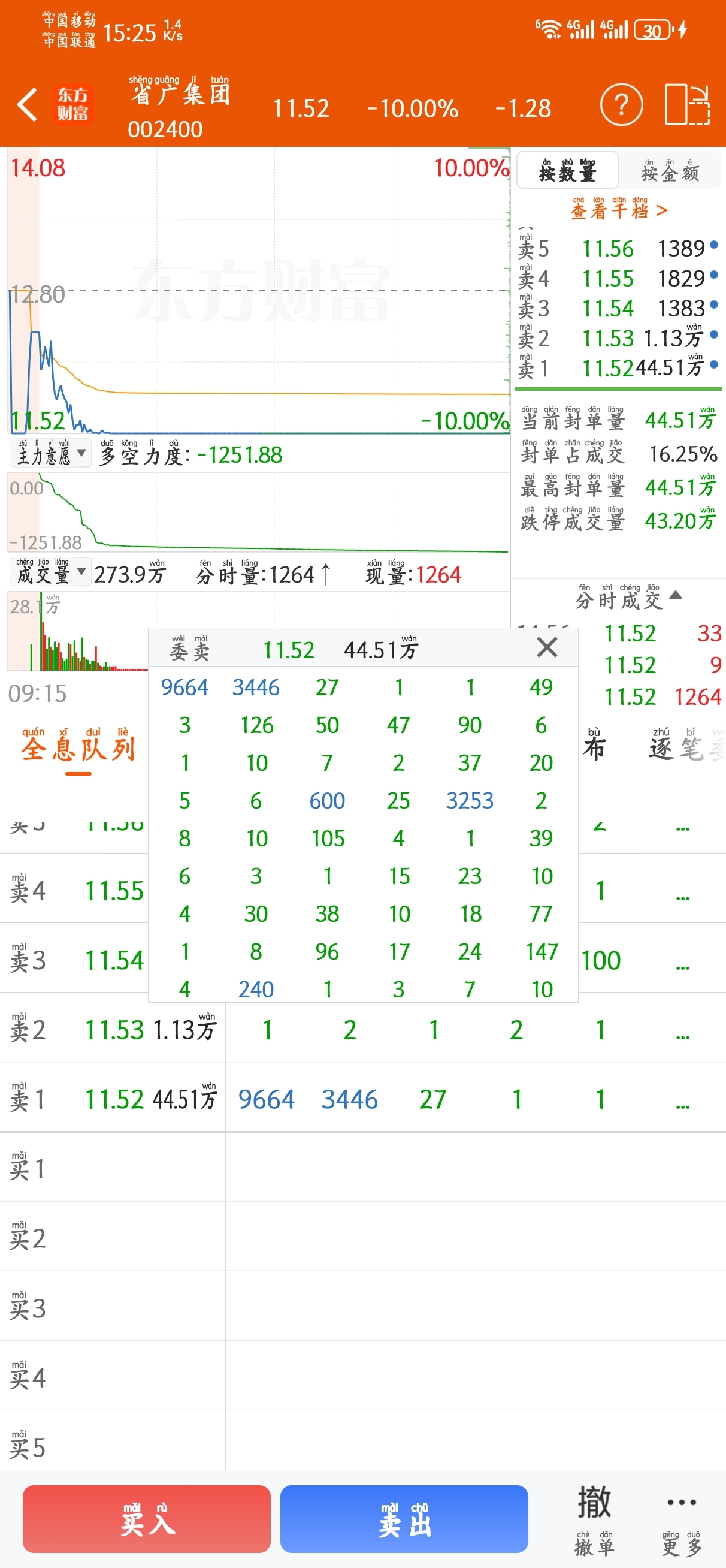Viewport: 726px width, 1568px height.
Task: Tap the blue dot beside 卖4 1829
Action: click(714, 275)
